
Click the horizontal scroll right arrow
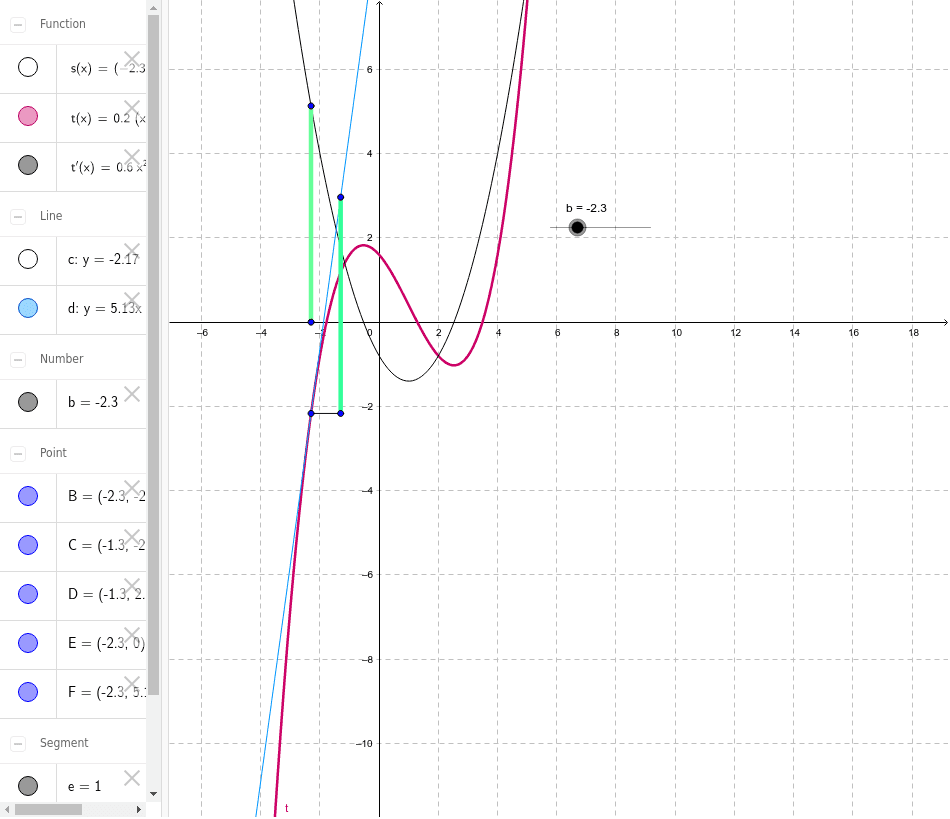point(139,809)
